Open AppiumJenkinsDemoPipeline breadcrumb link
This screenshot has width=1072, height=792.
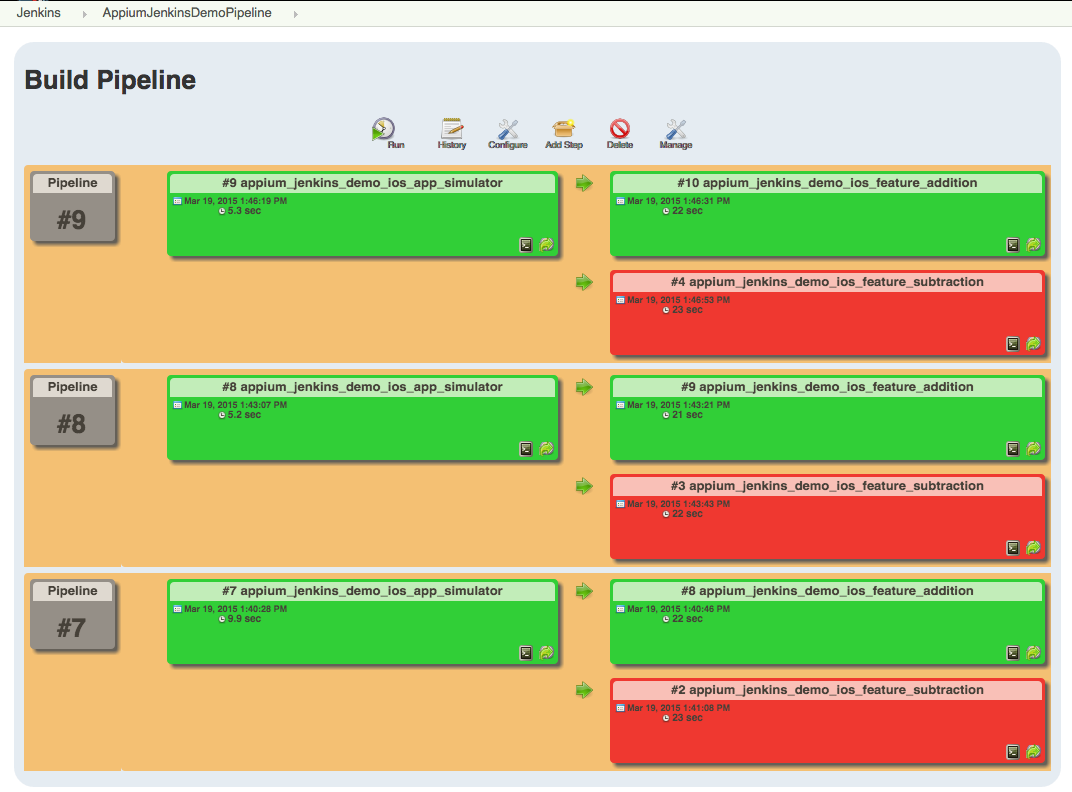click(187, 13)
